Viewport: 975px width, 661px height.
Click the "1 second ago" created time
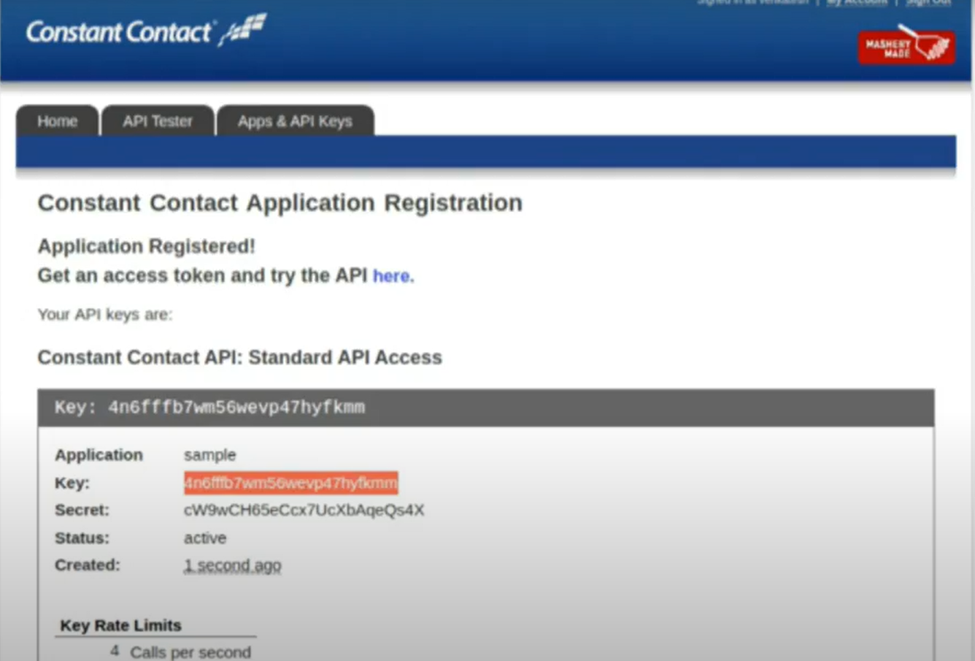pos(232,565)
